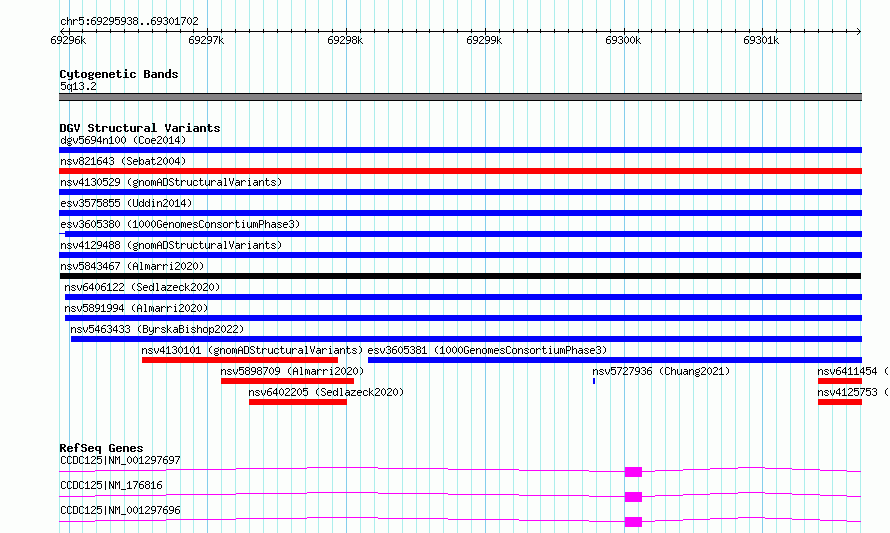The height and width of the screenshot is (533, 890).
Task: Click the CCDC125|NM_001297697 transcript label
Action: (120, 460)
